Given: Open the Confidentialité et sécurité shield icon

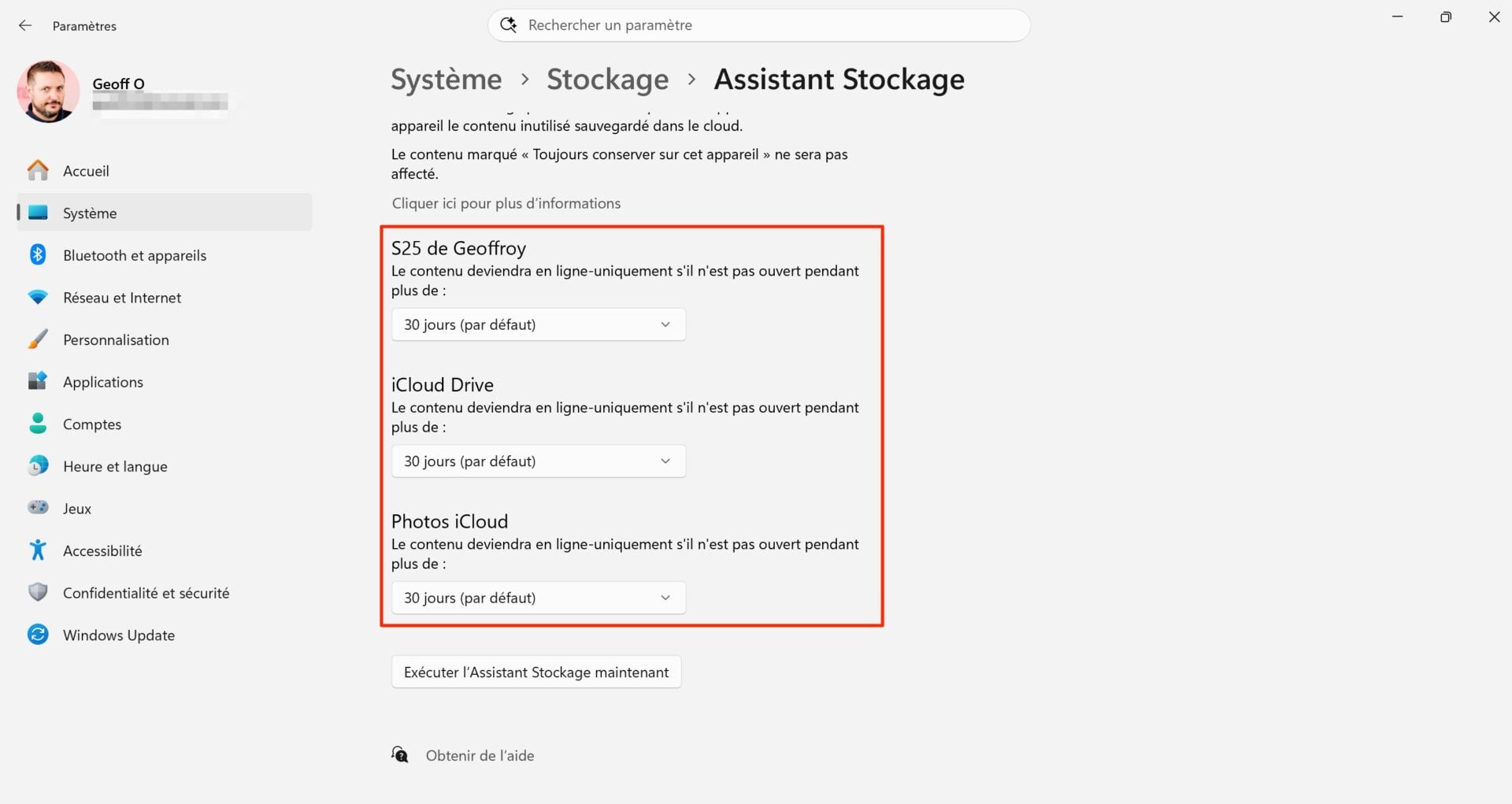Looking at the screenshot, I should point(37,592).
